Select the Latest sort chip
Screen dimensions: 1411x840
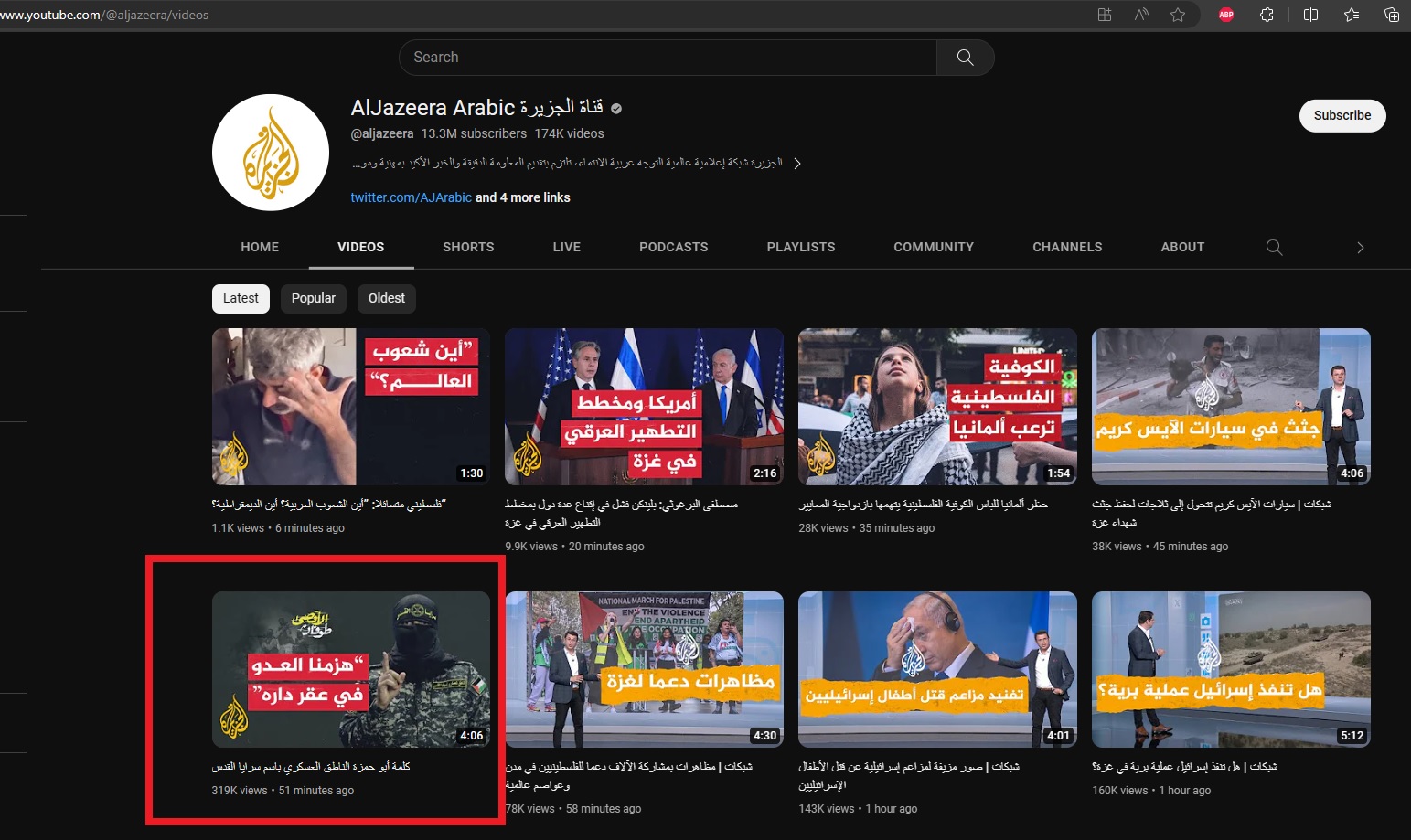click(x=241, y=298)
